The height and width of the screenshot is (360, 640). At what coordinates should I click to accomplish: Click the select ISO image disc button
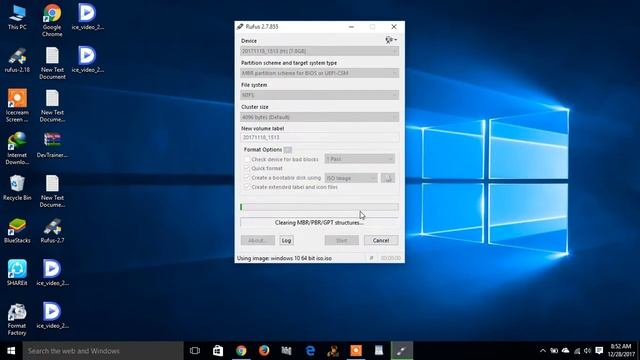388,178
